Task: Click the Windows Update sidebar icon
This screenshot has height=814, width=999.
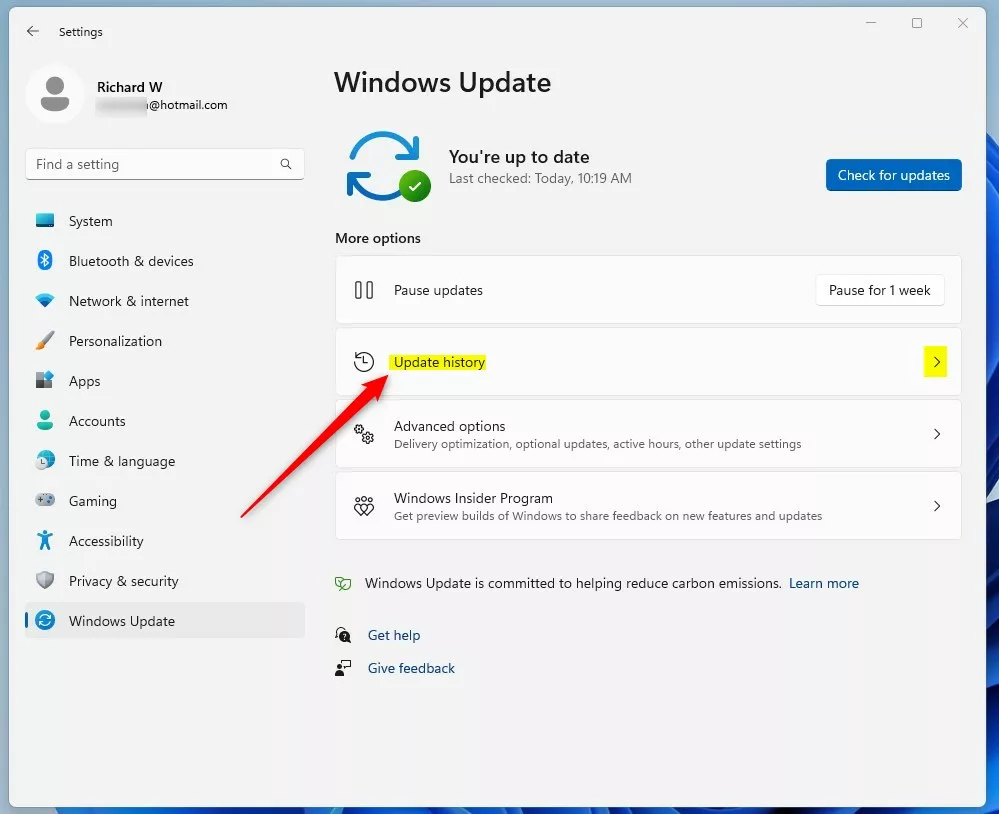Action: (45, 620)
